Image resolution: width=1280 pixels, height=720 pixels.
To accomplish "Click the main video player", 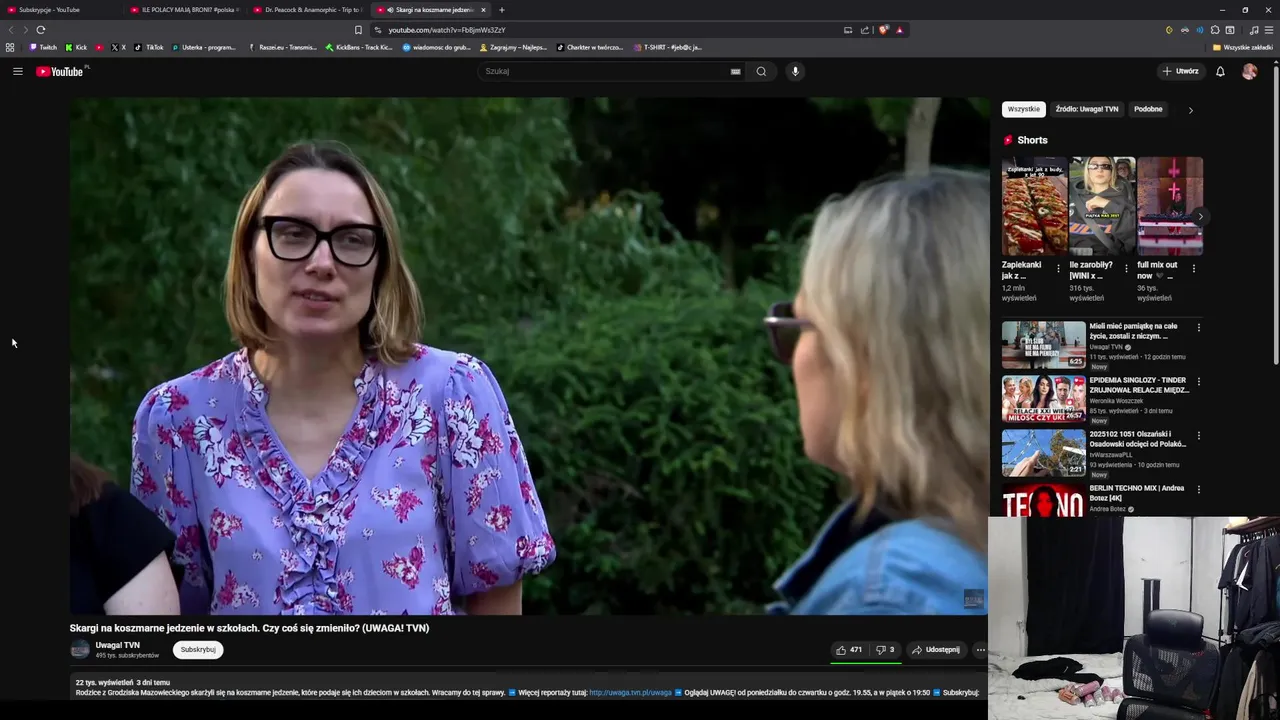I will pos(529,356).
